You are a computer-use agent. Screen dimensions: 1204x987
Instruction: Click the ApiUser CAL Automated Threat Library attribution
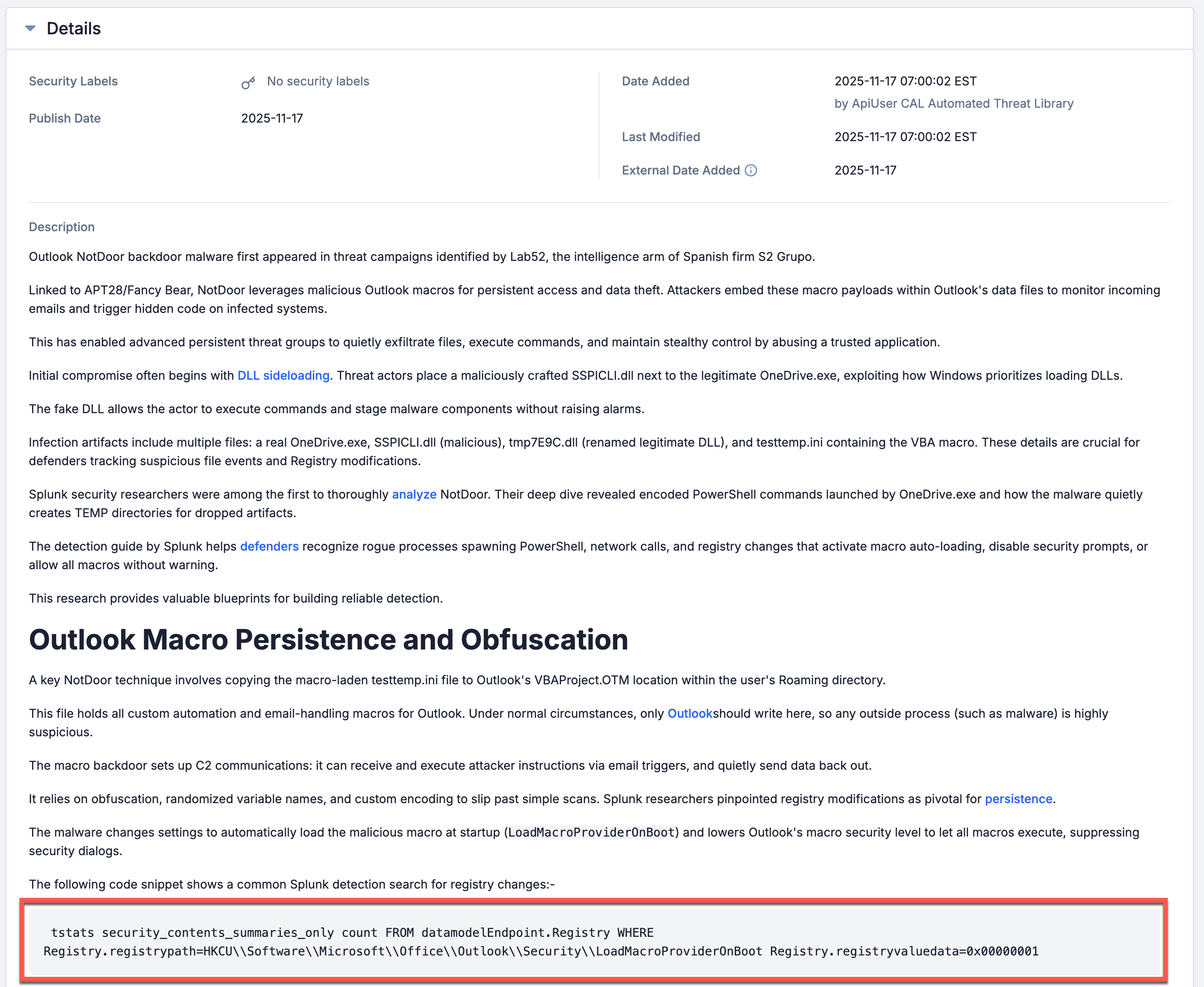tap(955, 104)
